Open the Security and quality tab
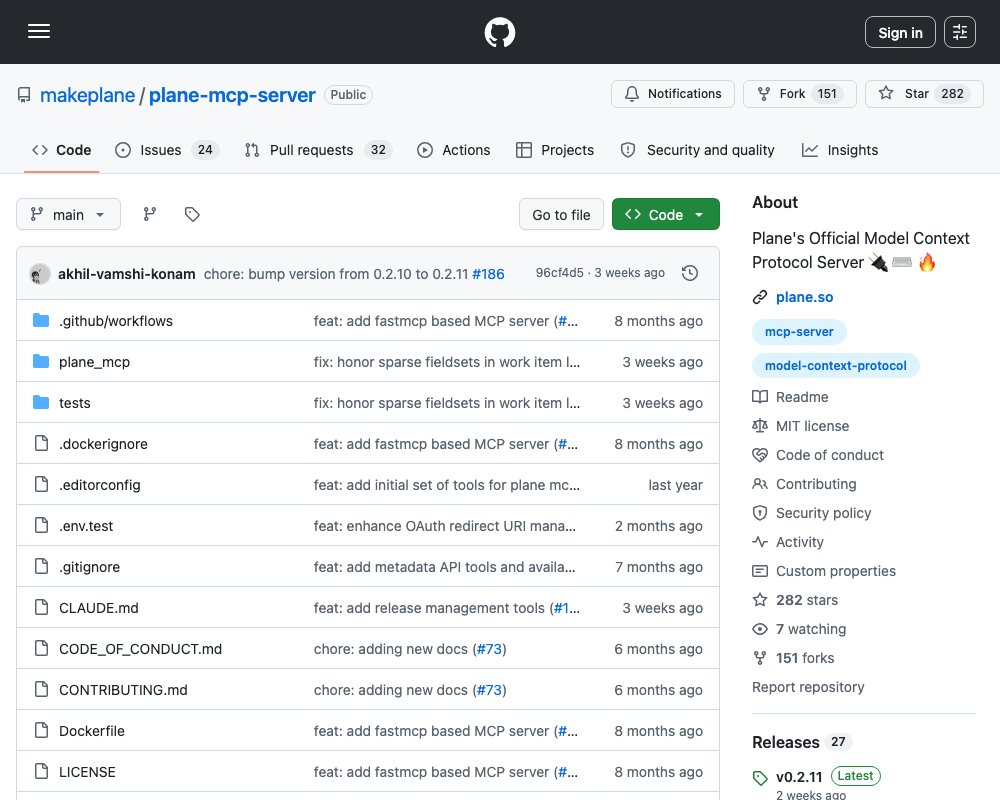This screenshot has width=1000, height=800. (698, 150)
